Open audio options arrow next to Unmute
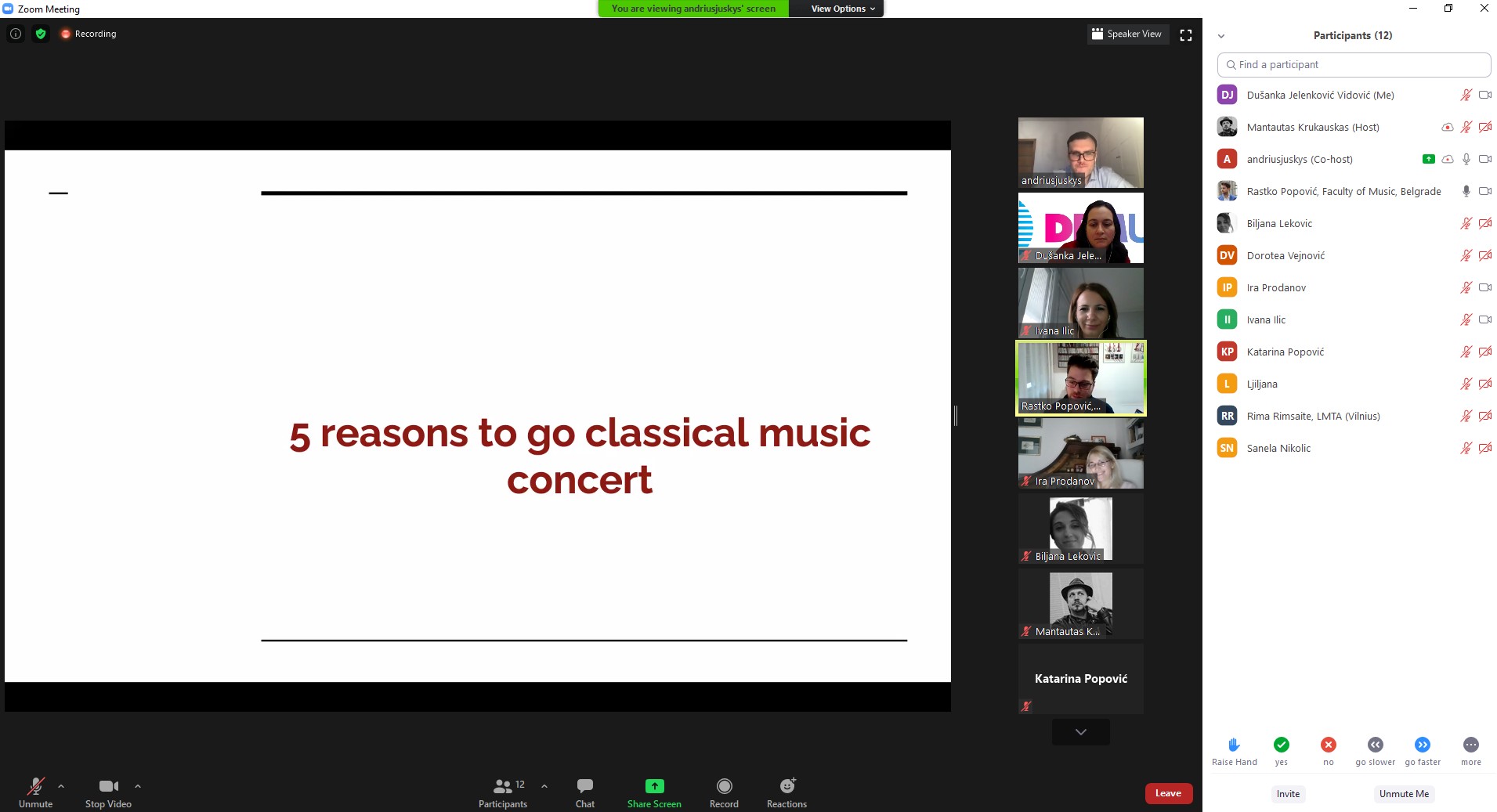Image resolution: width=1497 pixels, height=812 pixels. click(61, 786)
